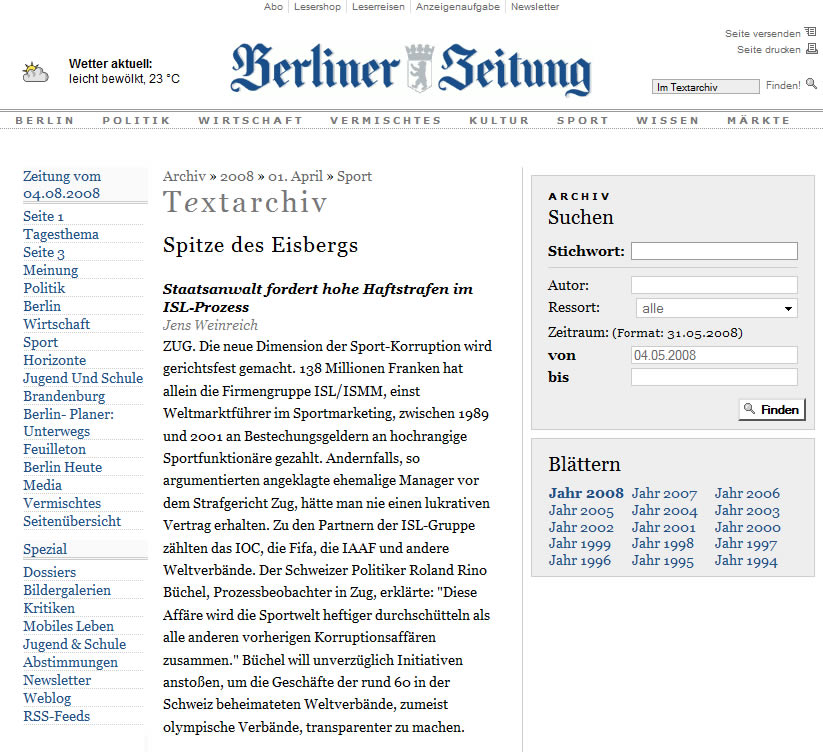The width and height of the screenshot is (823, 752).
Task: Open RSS-Feeds sidebar link
Action: pyautogui.click(x=57, y=716)
